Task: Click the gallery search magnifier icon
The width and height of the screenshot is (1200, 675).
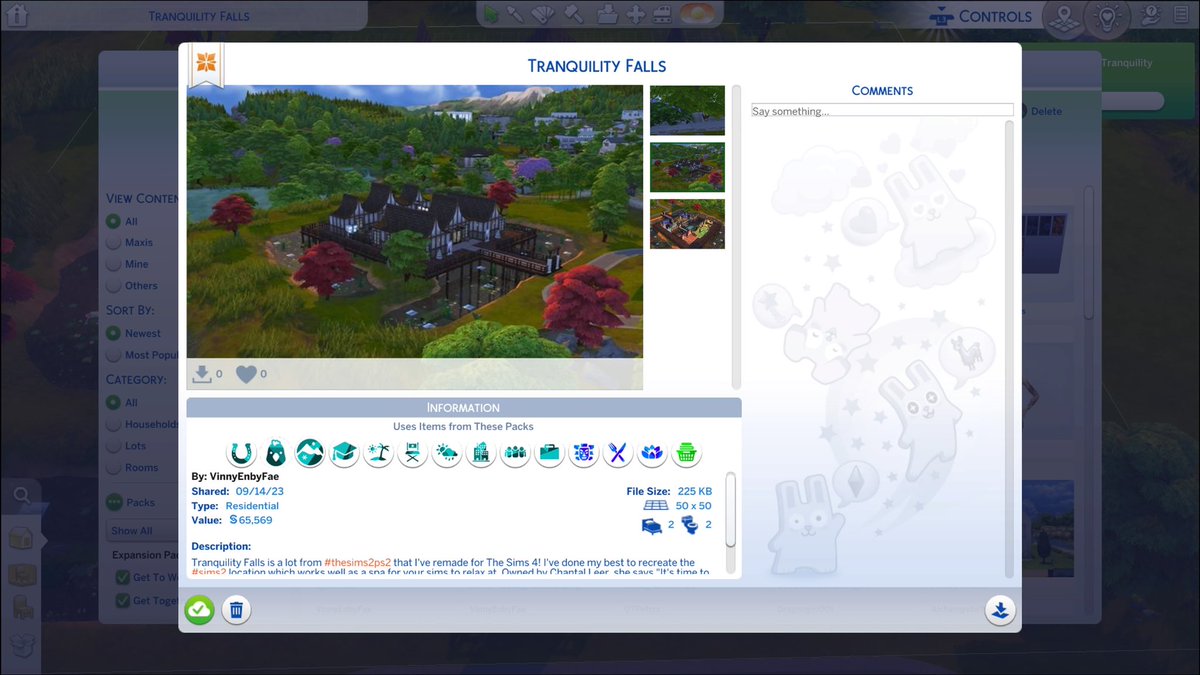Action: 22,496
